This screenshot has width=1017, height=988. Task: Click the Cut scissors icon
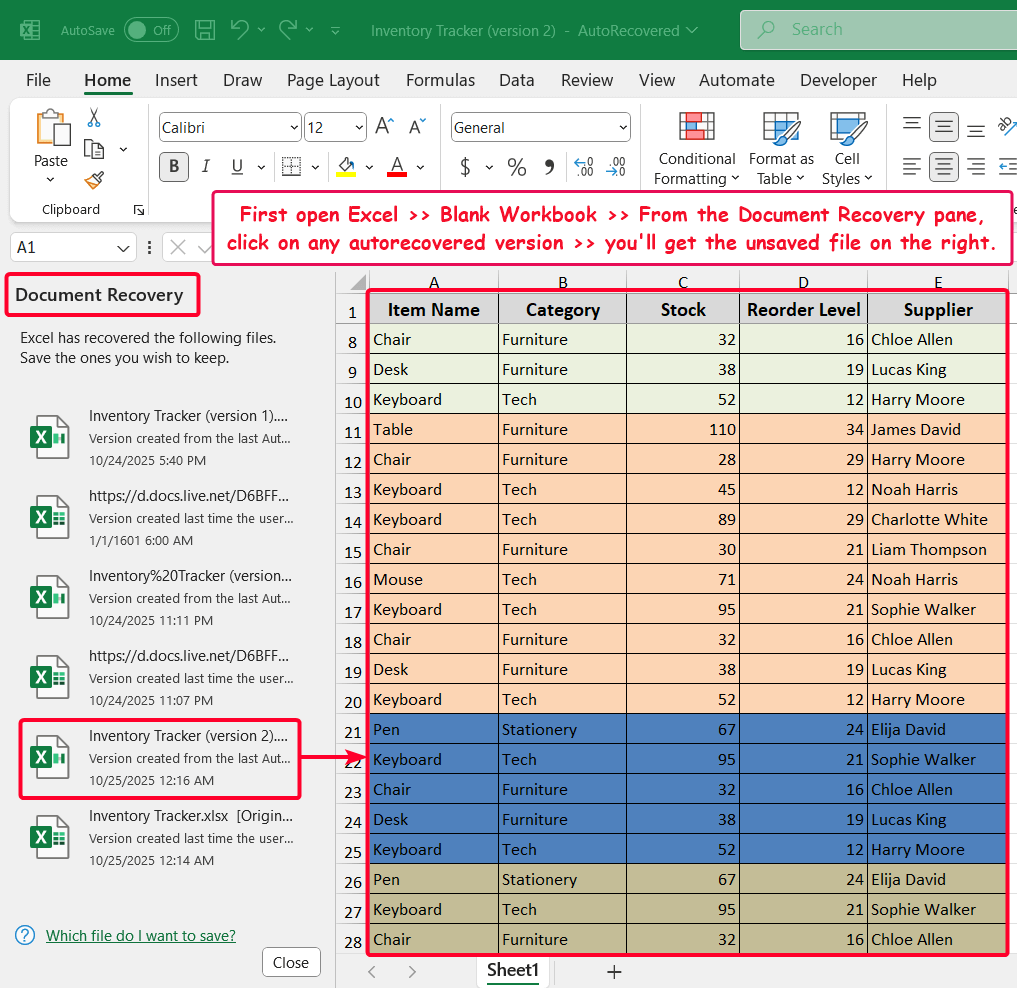(94, 118)
